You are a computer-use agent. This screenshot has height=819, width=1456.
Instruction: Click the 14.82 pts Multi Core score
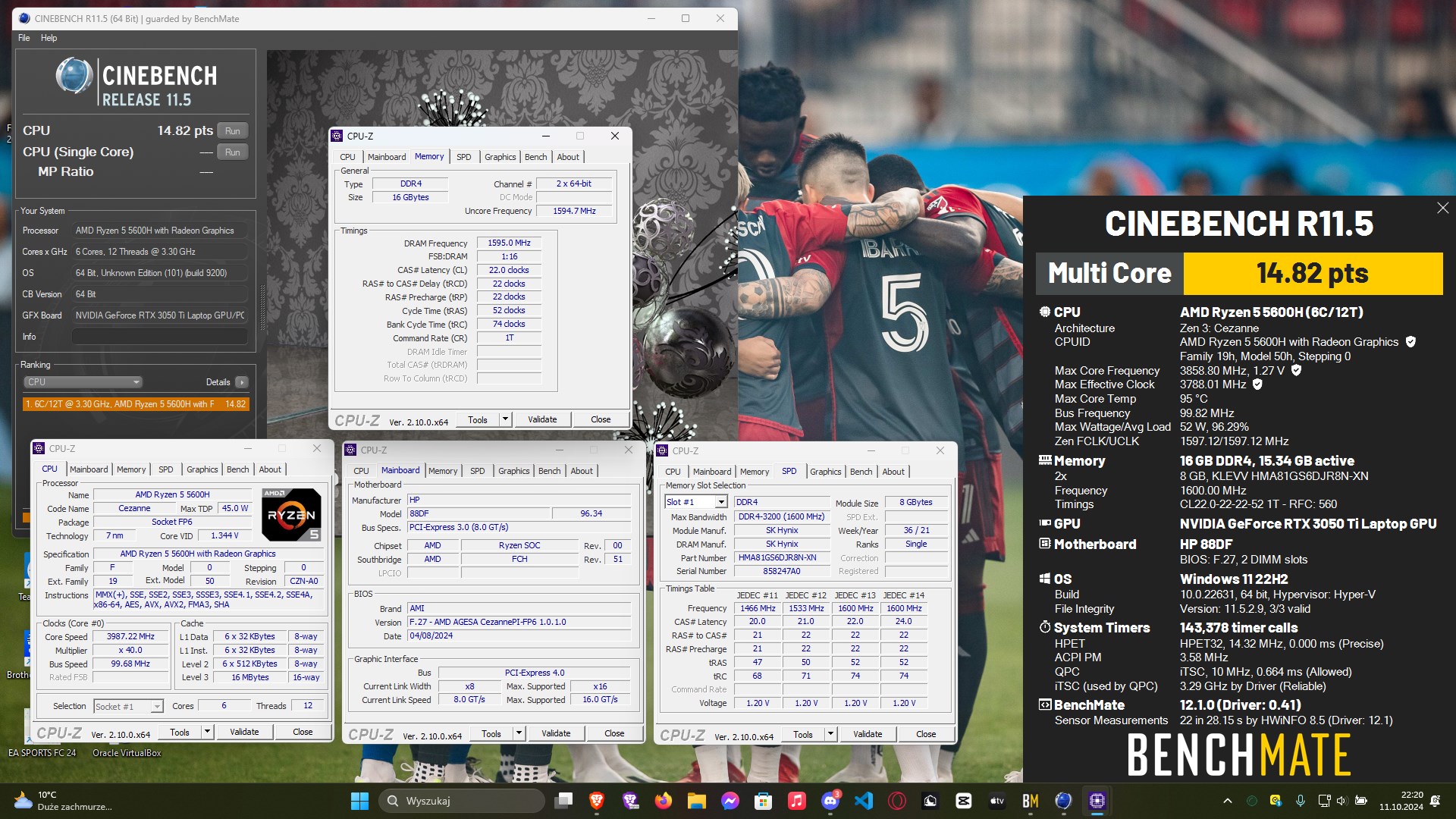click(x=1313, y=273)
